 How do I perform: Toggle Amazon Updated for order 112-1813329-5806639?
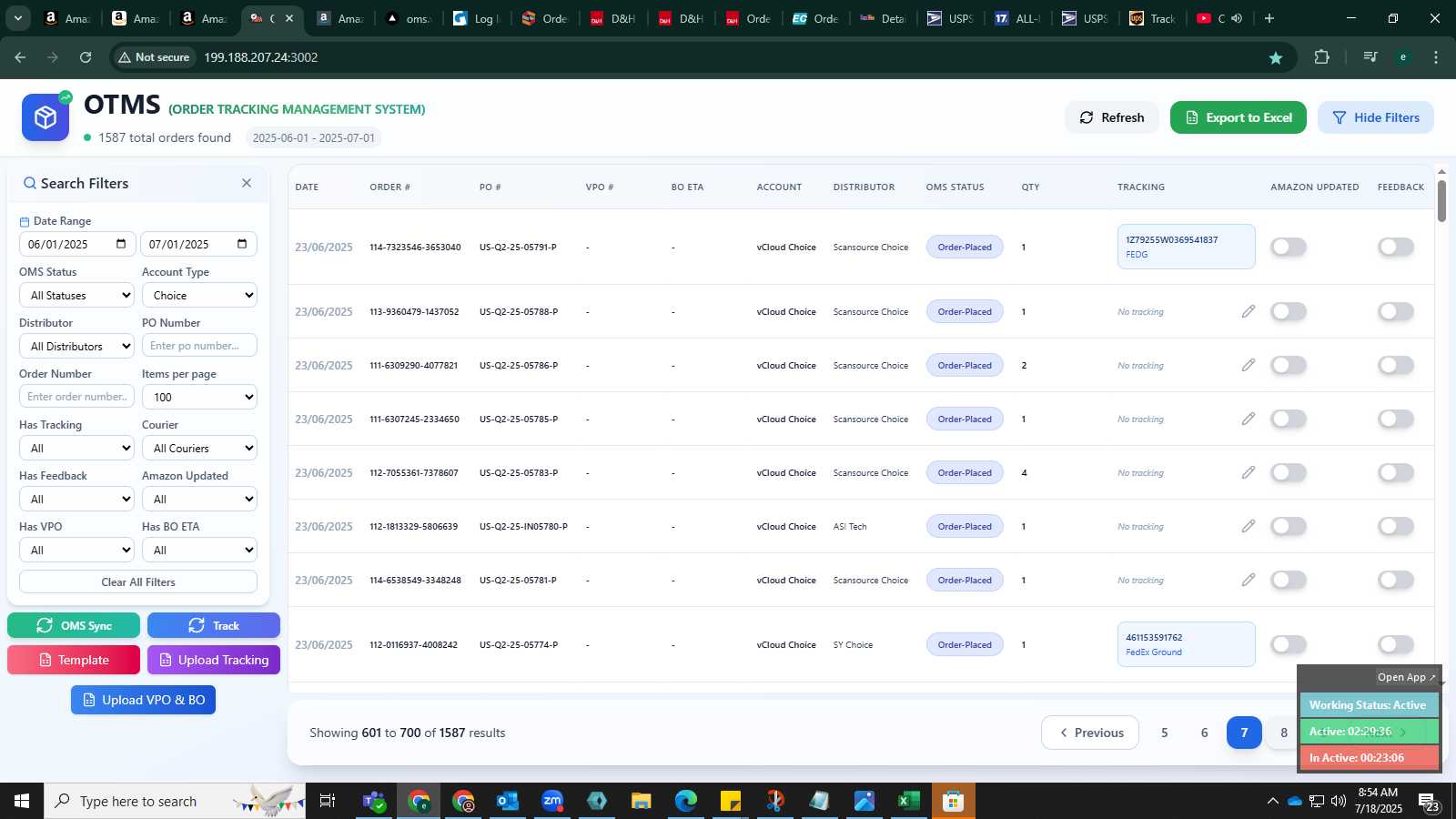pyautogui.click(x=1289, y=526)
